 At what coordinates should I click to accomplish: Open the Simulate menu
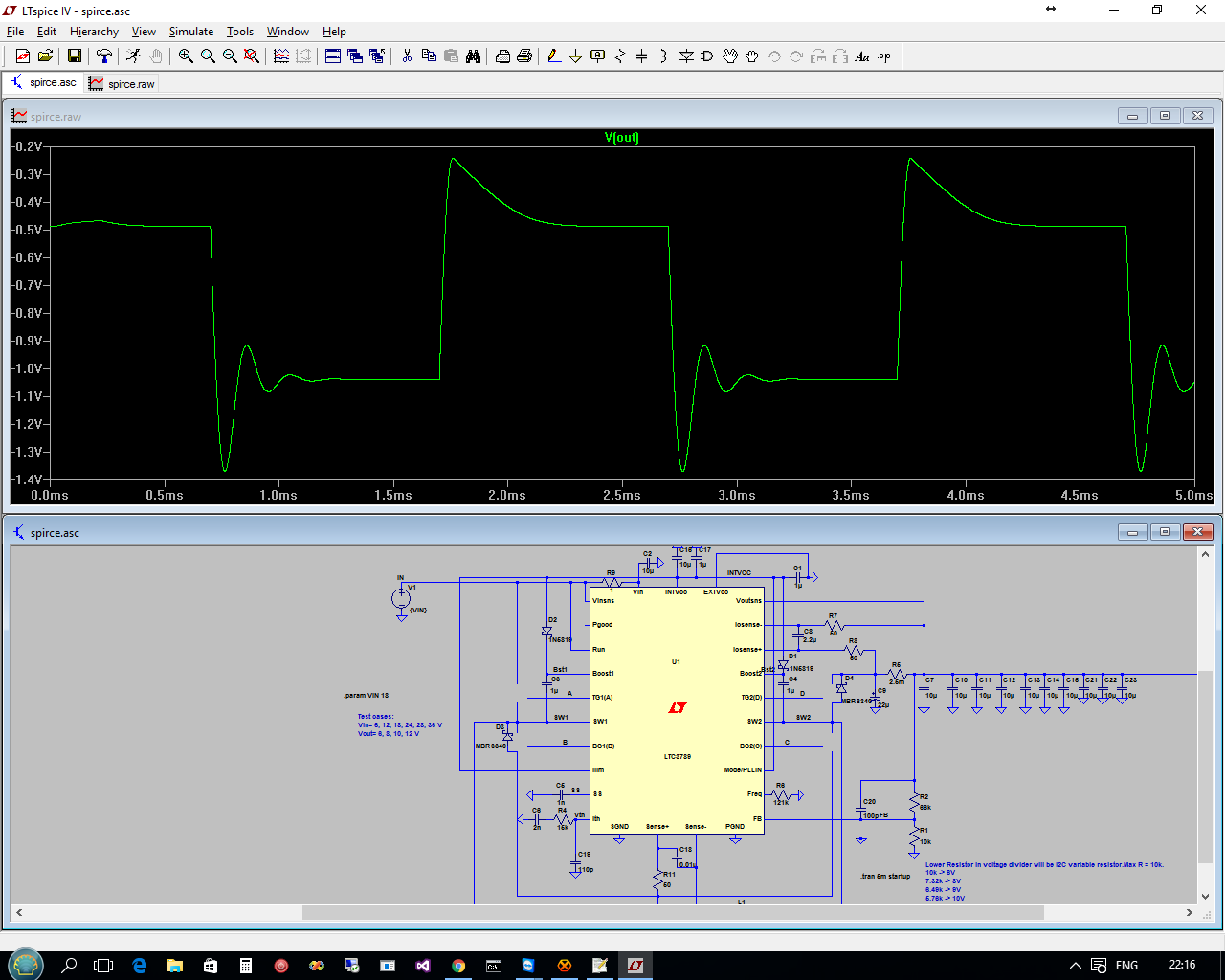click(x=191, y=32)
